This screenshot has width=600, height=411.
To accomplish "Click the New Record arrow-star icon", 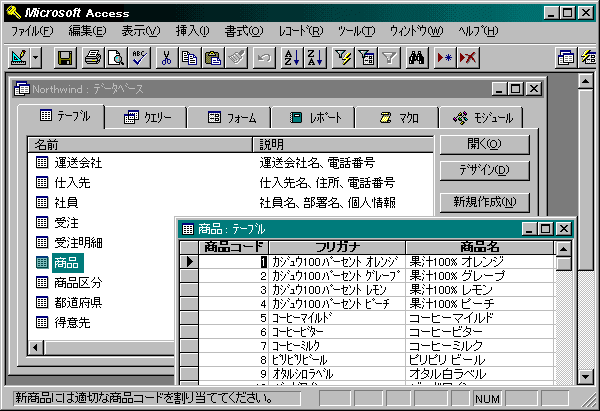I will pos(445,58).
